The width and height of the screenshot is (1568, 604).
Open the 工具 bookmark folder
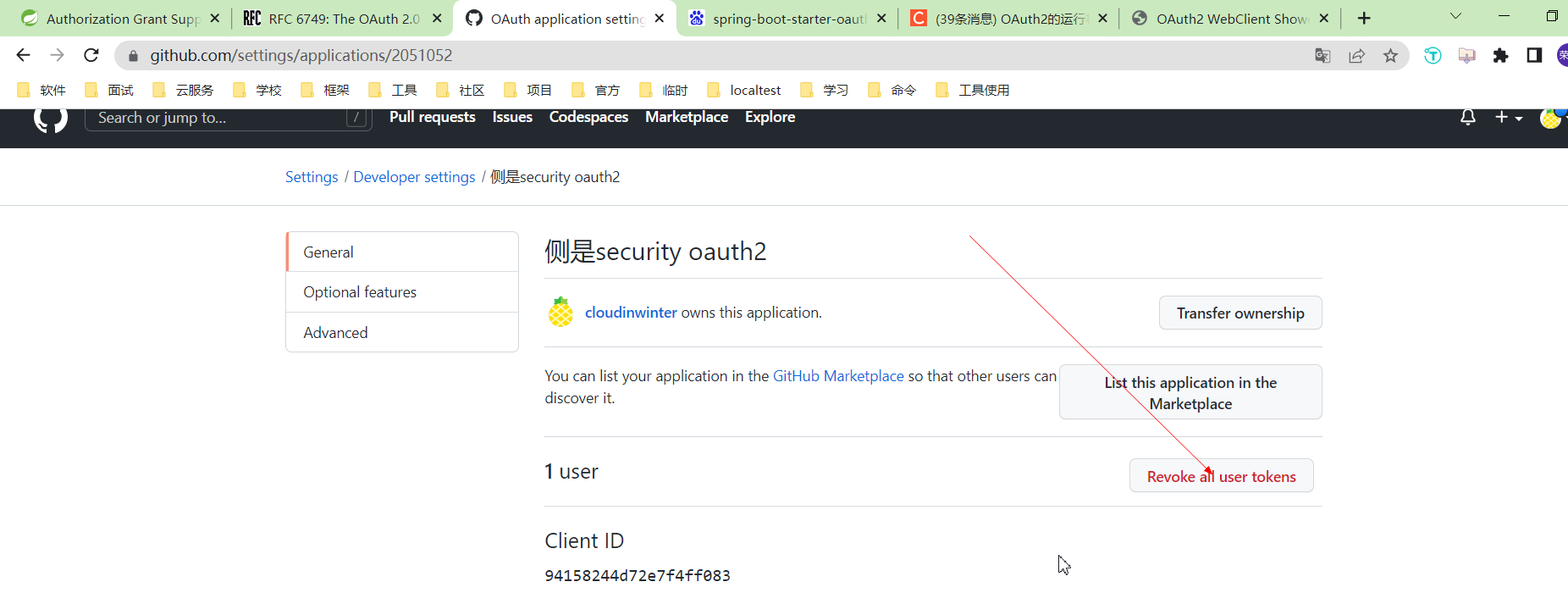click(x=393, y=91)
